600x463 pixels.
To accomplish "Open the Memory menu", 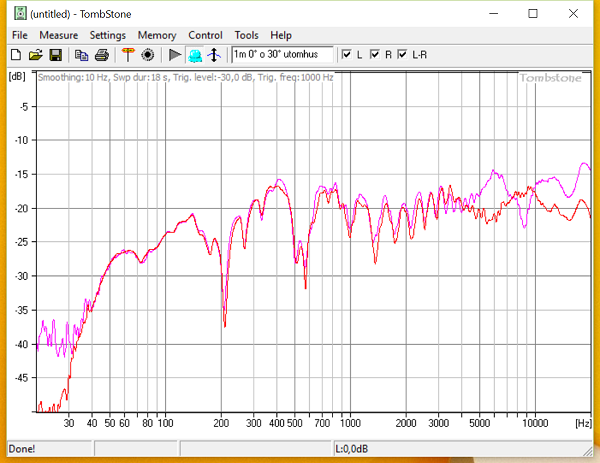I will pyautogui.click(x=157, y=35).
